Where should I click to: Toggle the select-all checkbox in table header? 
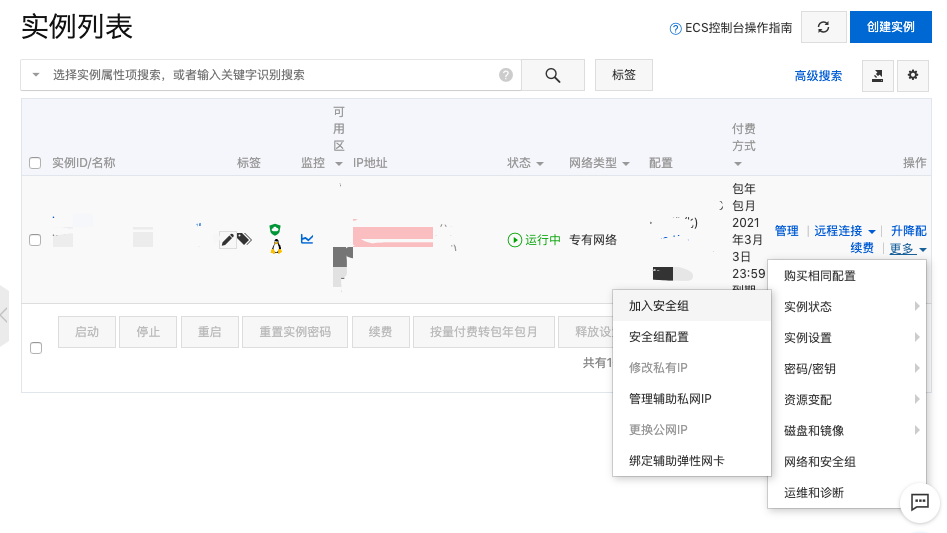(35, 163)
